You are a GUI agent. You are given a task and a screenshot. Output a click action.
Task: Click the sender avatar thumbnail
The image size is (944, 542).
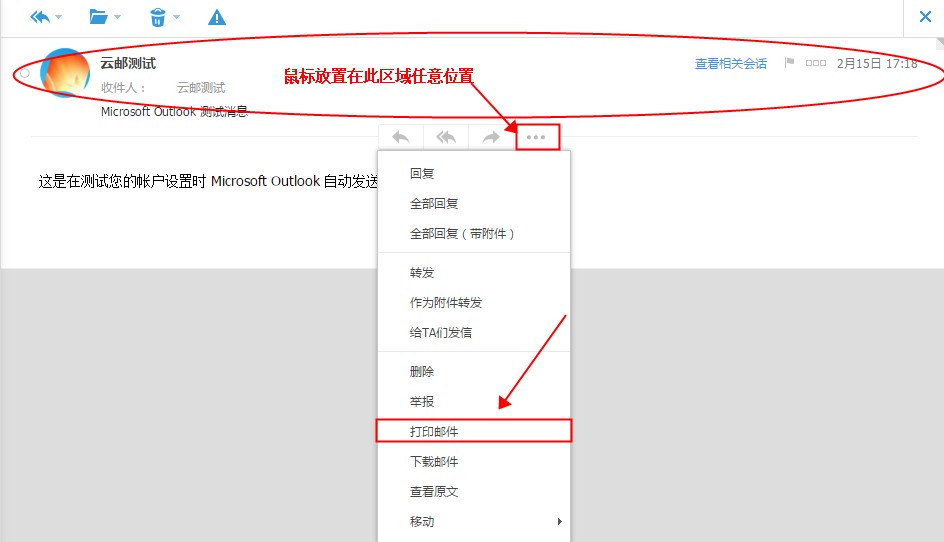tap(64, 72)
